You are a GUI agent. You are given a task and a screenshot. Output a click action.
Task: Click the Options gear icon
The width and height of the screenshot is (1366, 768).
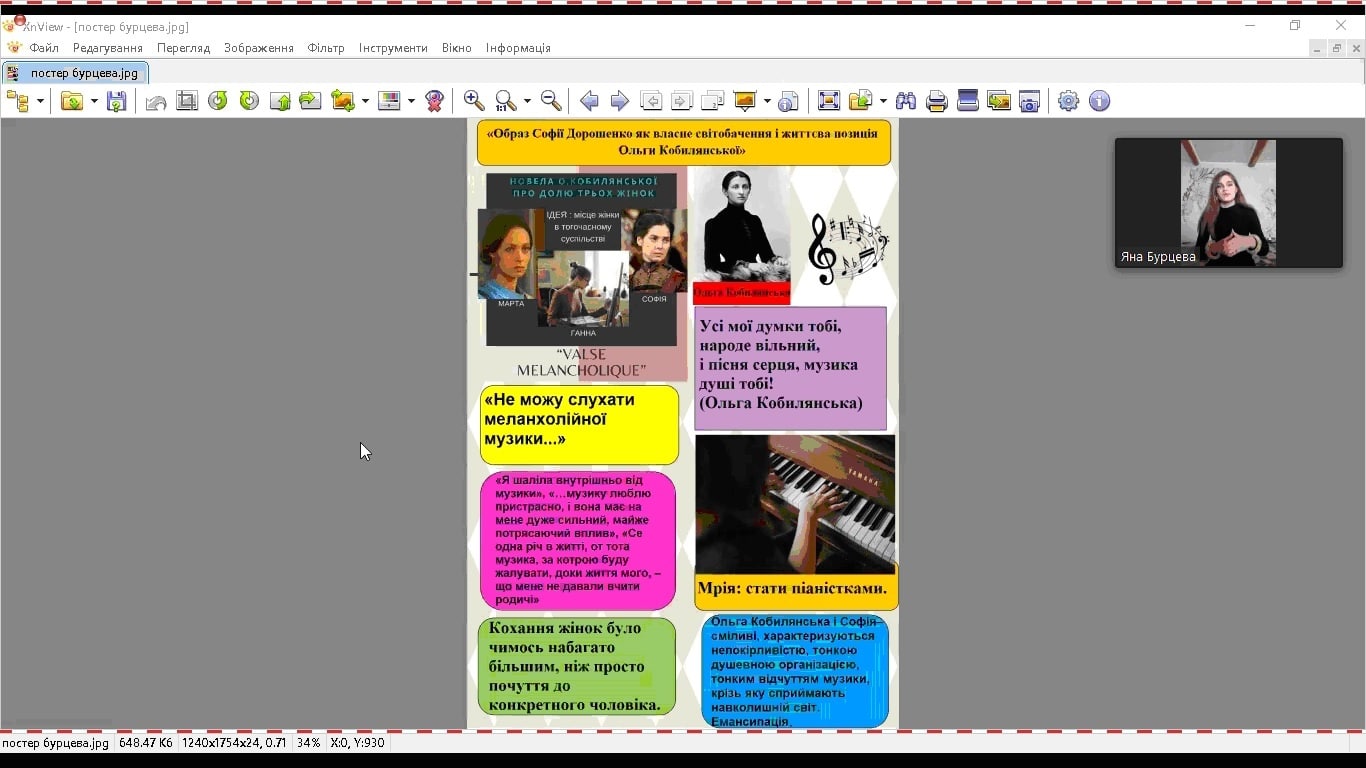[x=1068, y=101]
